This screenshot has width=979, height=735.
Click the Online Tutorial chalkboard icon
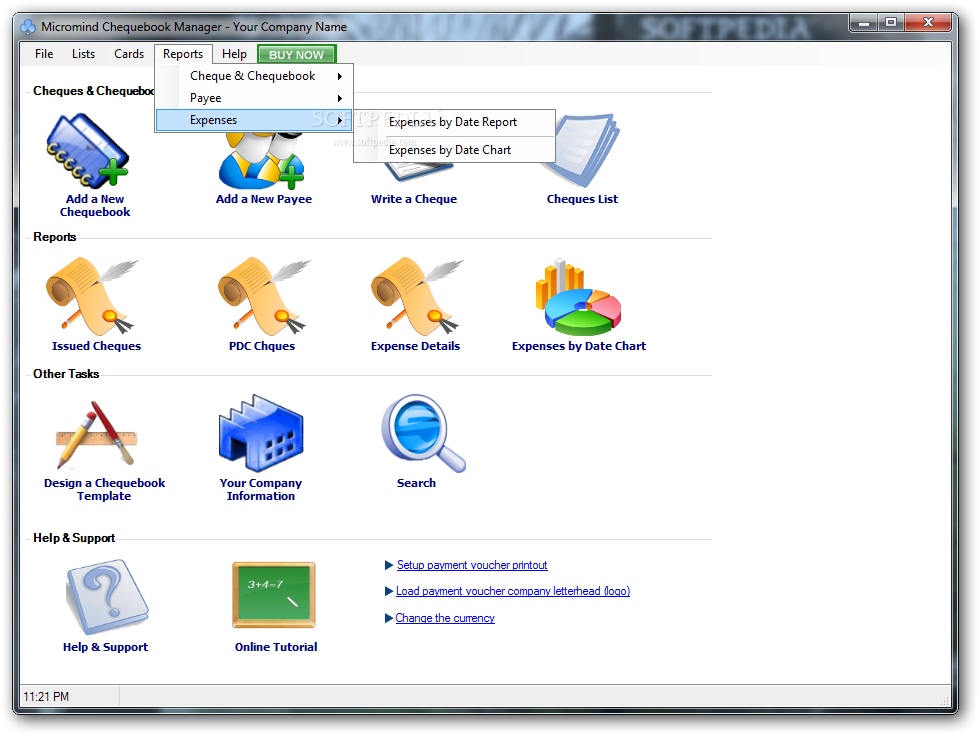(x=273, y=594)
